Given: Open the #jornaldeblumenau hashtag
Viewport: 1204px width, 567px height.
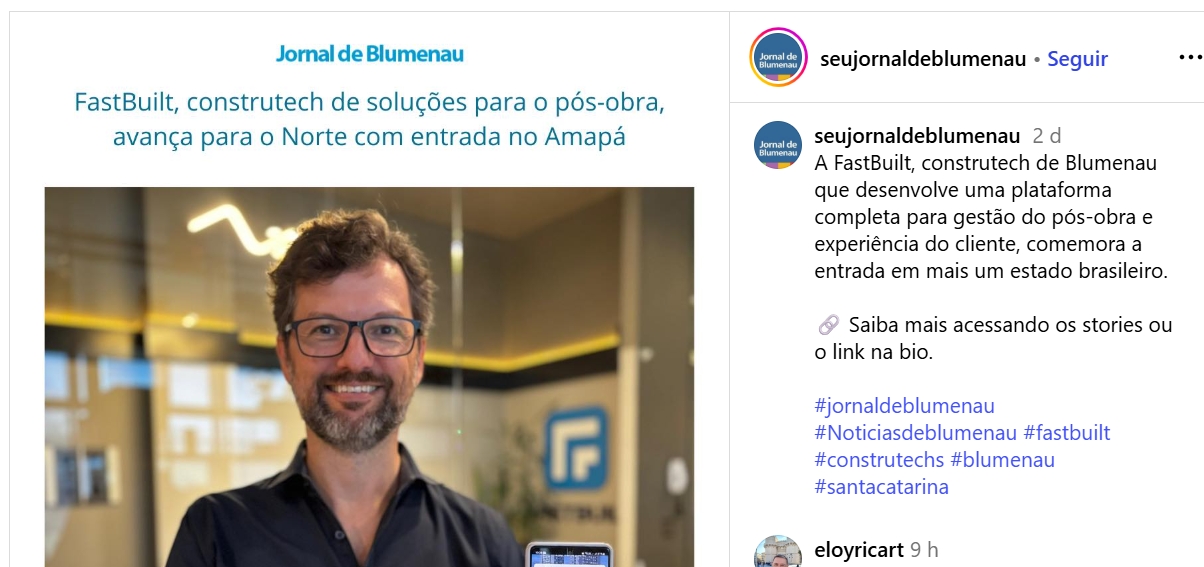Looking at the screenshot, I should point(905,406).
